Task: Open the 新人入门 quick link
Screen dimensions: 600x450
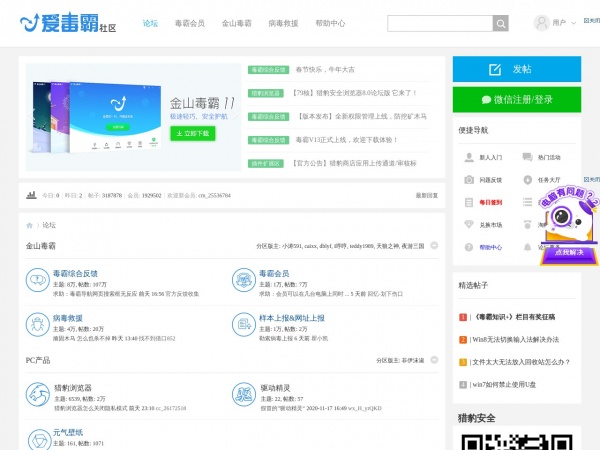Action: [491, 157]
